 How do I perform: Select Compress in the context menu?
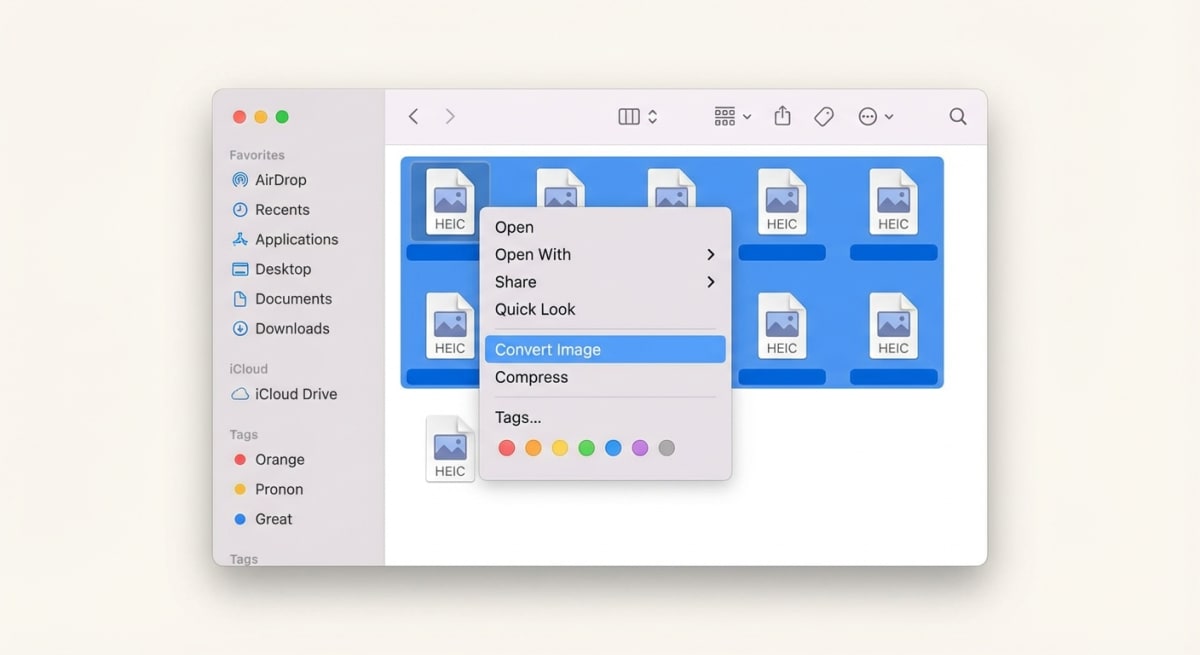pyautogui.click(x=531, y=377)
